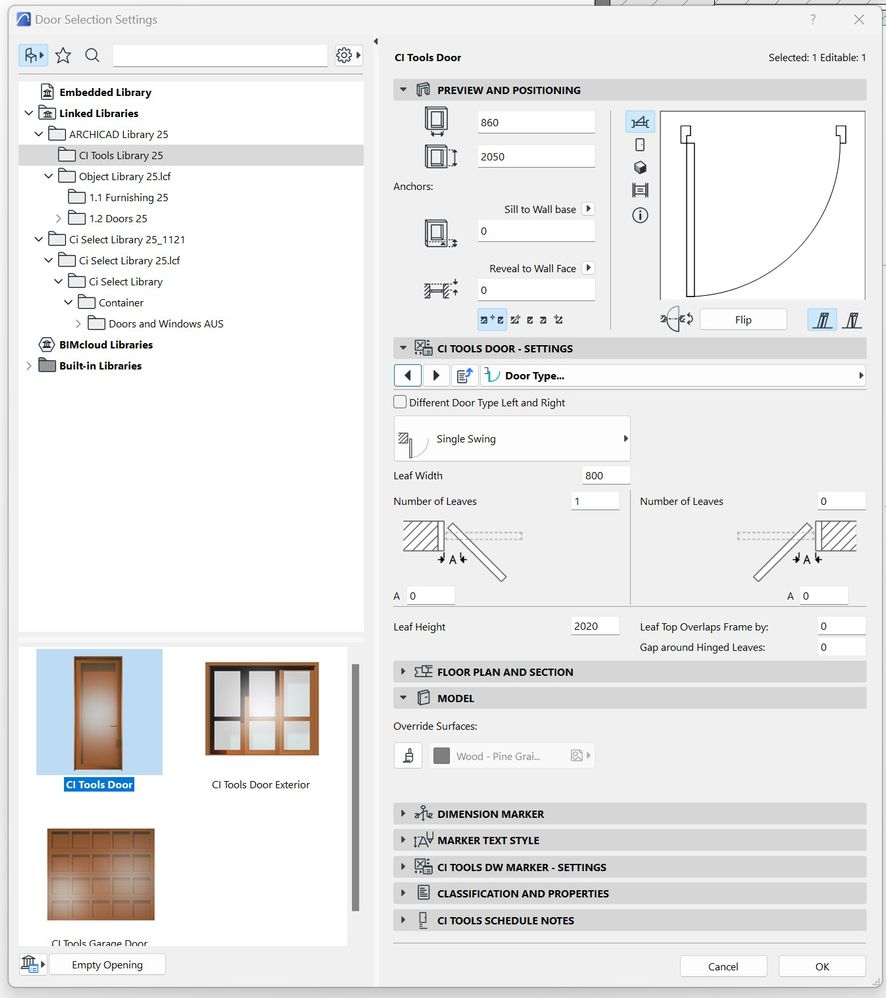Open Sill to Wall base anchor menu

click(x=589, y=209)
